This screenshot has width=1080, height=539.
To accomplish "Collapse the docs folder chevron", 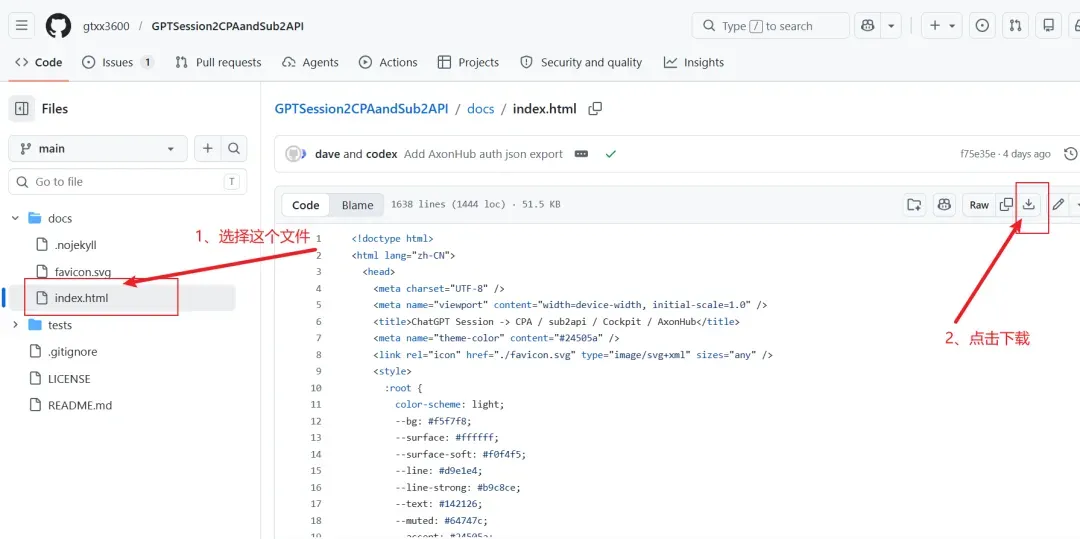I will [x=15, y=218].
